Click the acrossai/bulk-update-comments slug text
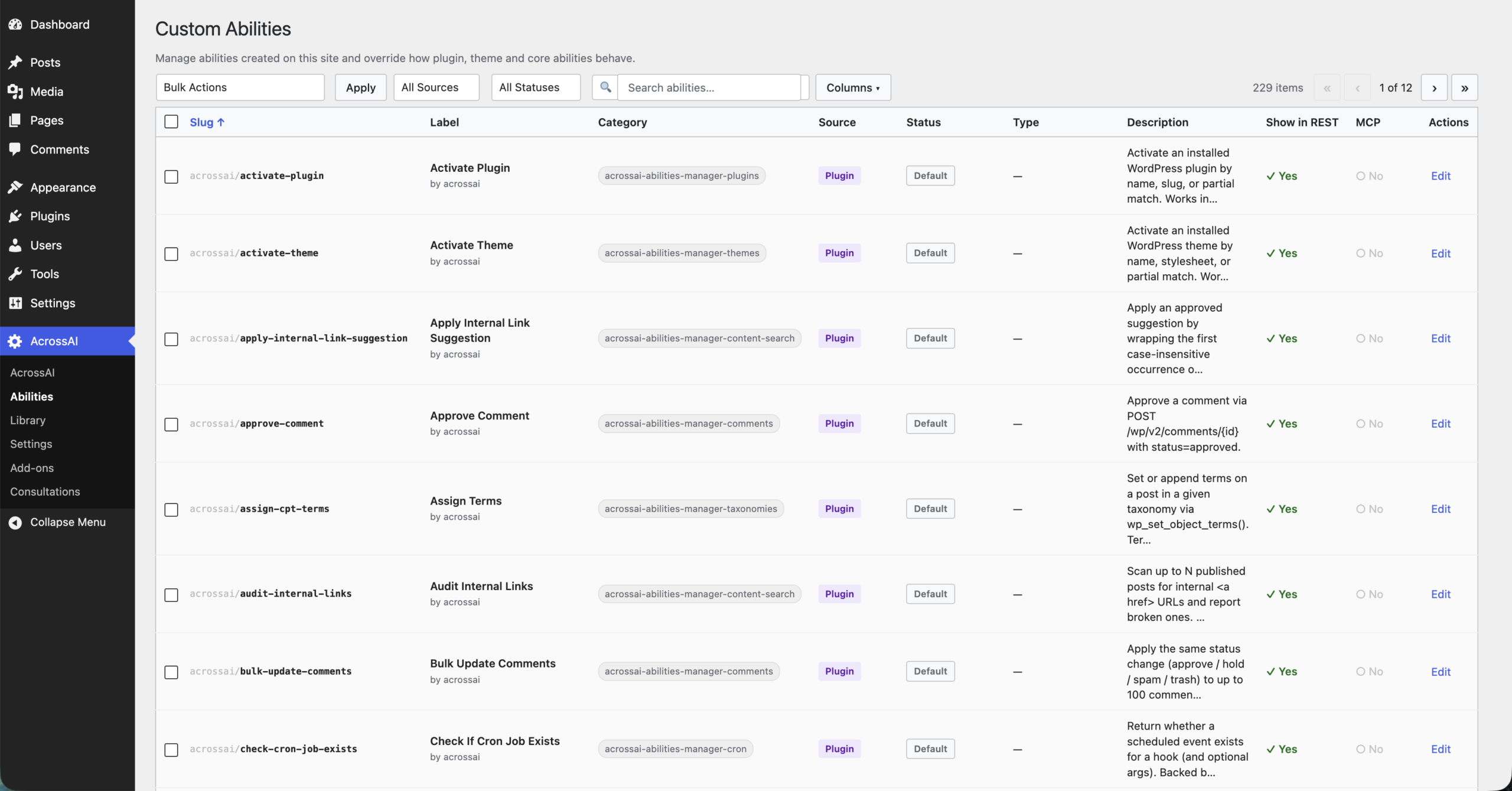The height and width of the screenshot is (791, 1512). point(271,671)
